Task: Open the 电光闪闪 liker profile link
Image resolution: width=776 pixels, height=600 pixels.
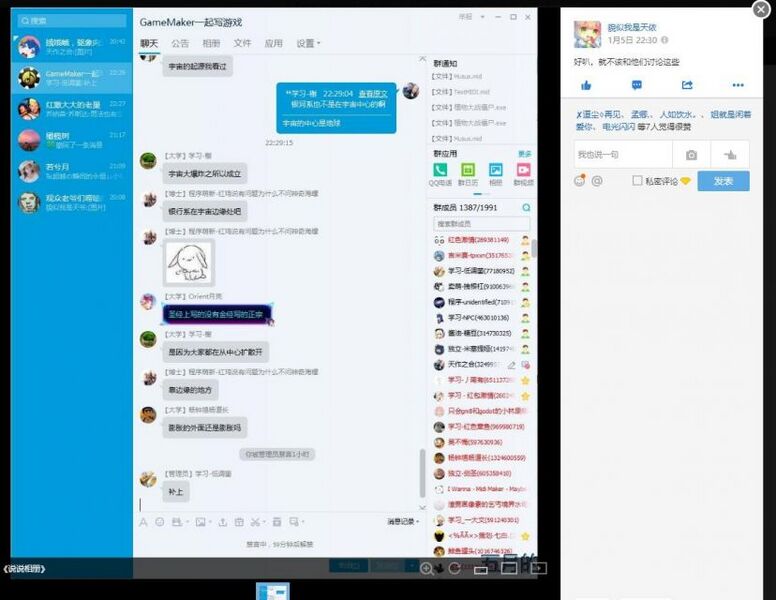Action: (x=619, y=127)
